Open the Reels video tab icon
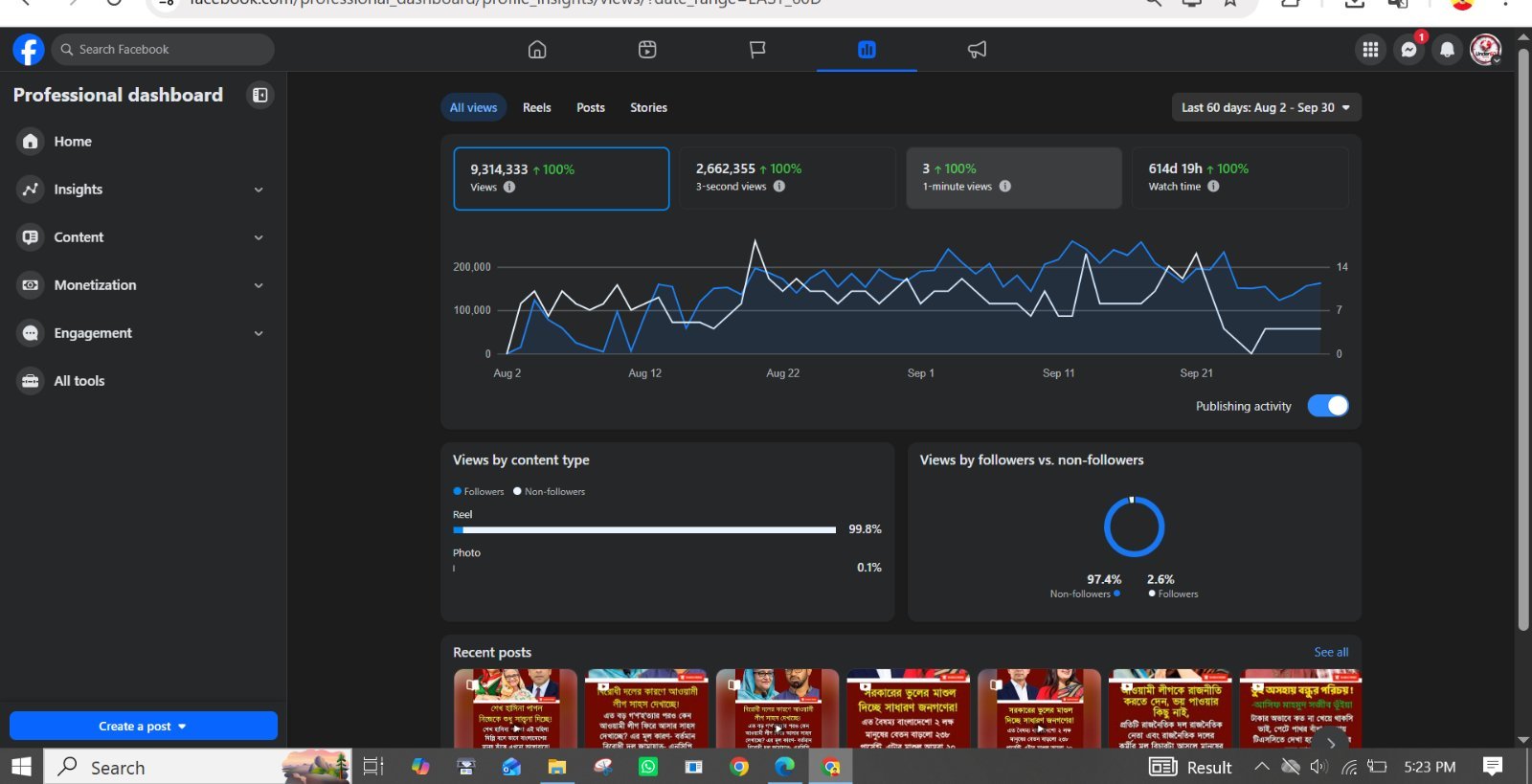Image resolution: width=1532 pixels, height=784 pixels. point(647,50)
